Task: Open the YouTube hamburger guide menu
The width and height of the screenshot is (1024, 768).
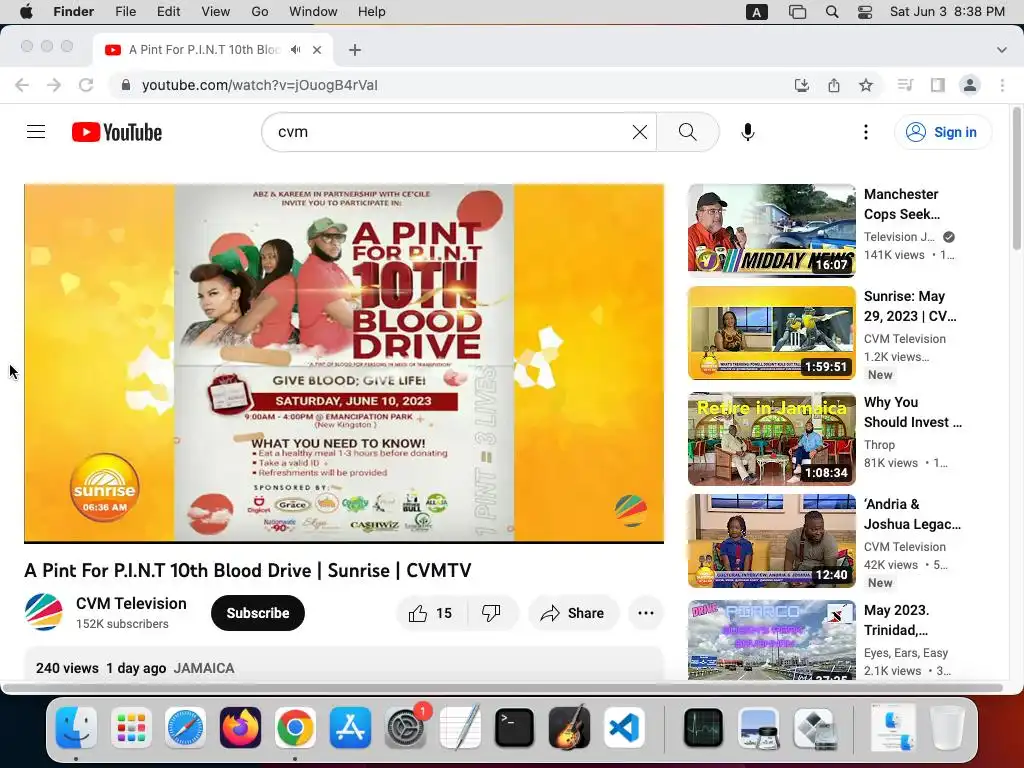Action: tap(36, 132)
